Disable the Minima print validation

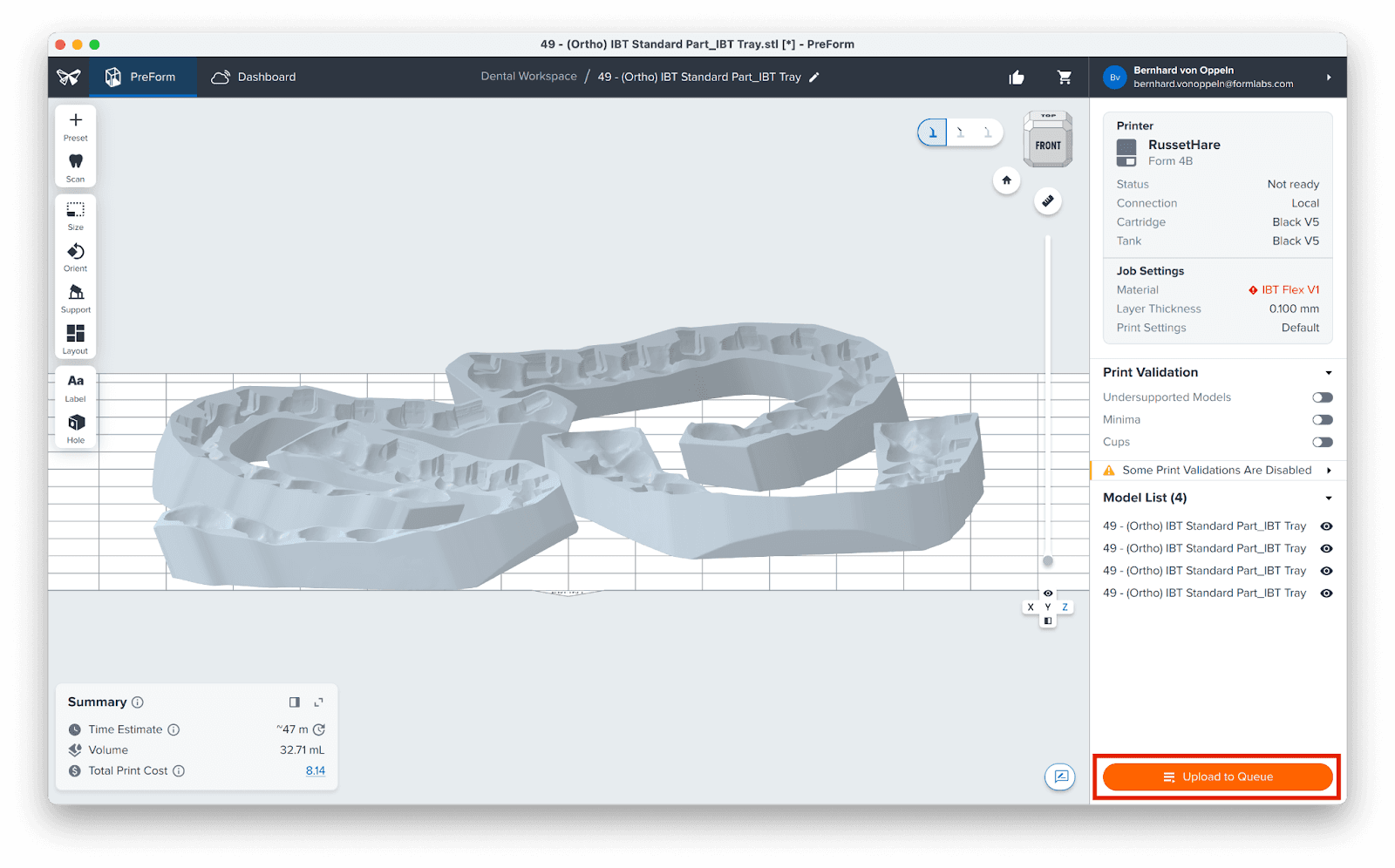click(1322, 419)
